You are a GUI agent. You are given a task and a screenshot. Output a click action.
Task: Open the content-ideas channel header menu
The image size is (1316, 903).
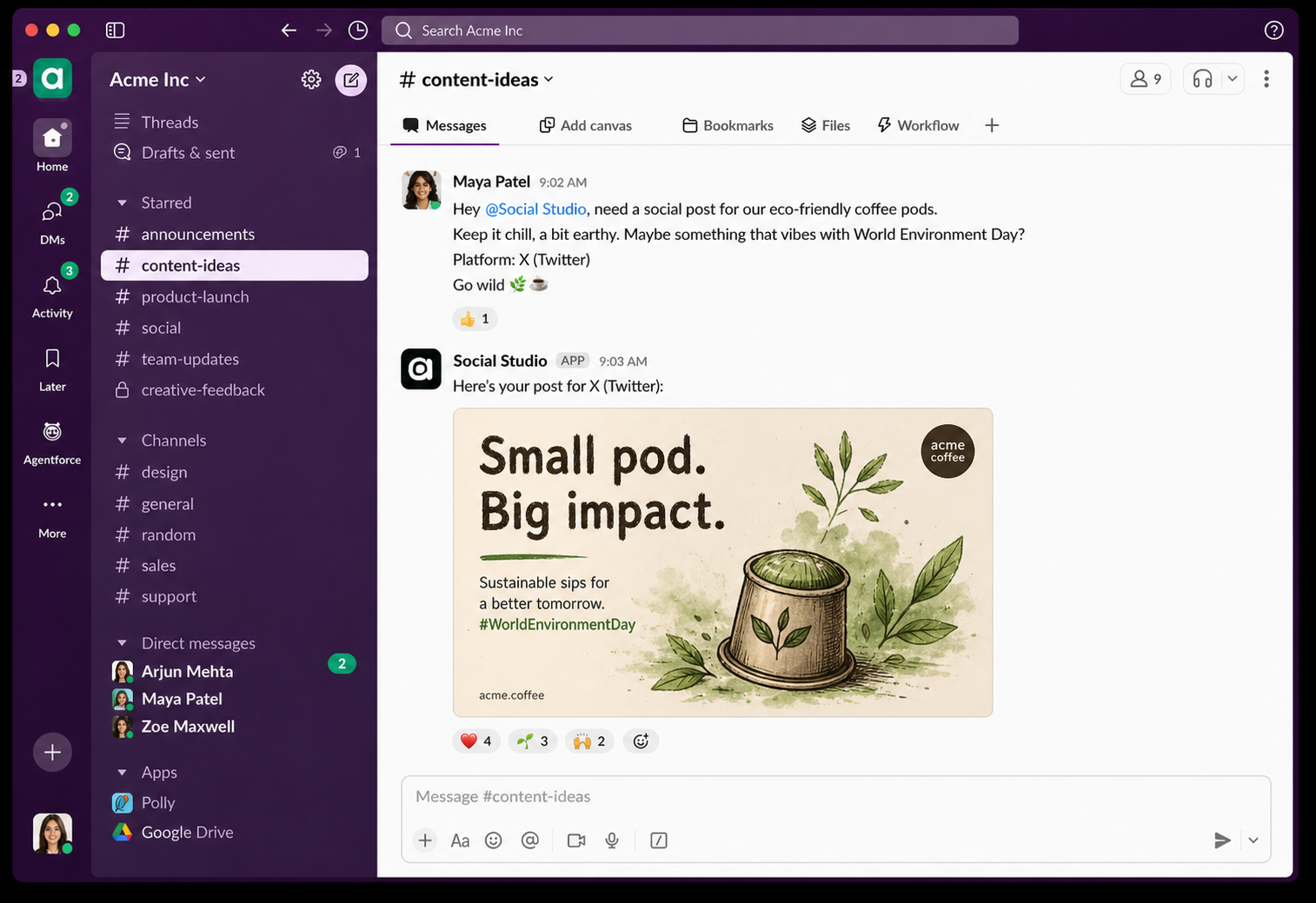point(476,80)
